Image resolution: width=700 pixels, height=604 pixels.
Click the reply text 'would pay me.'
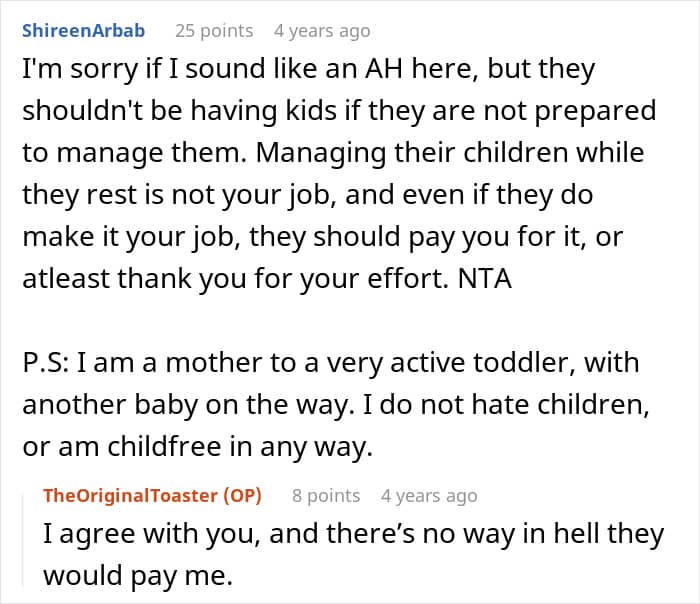tap(138, 576)
